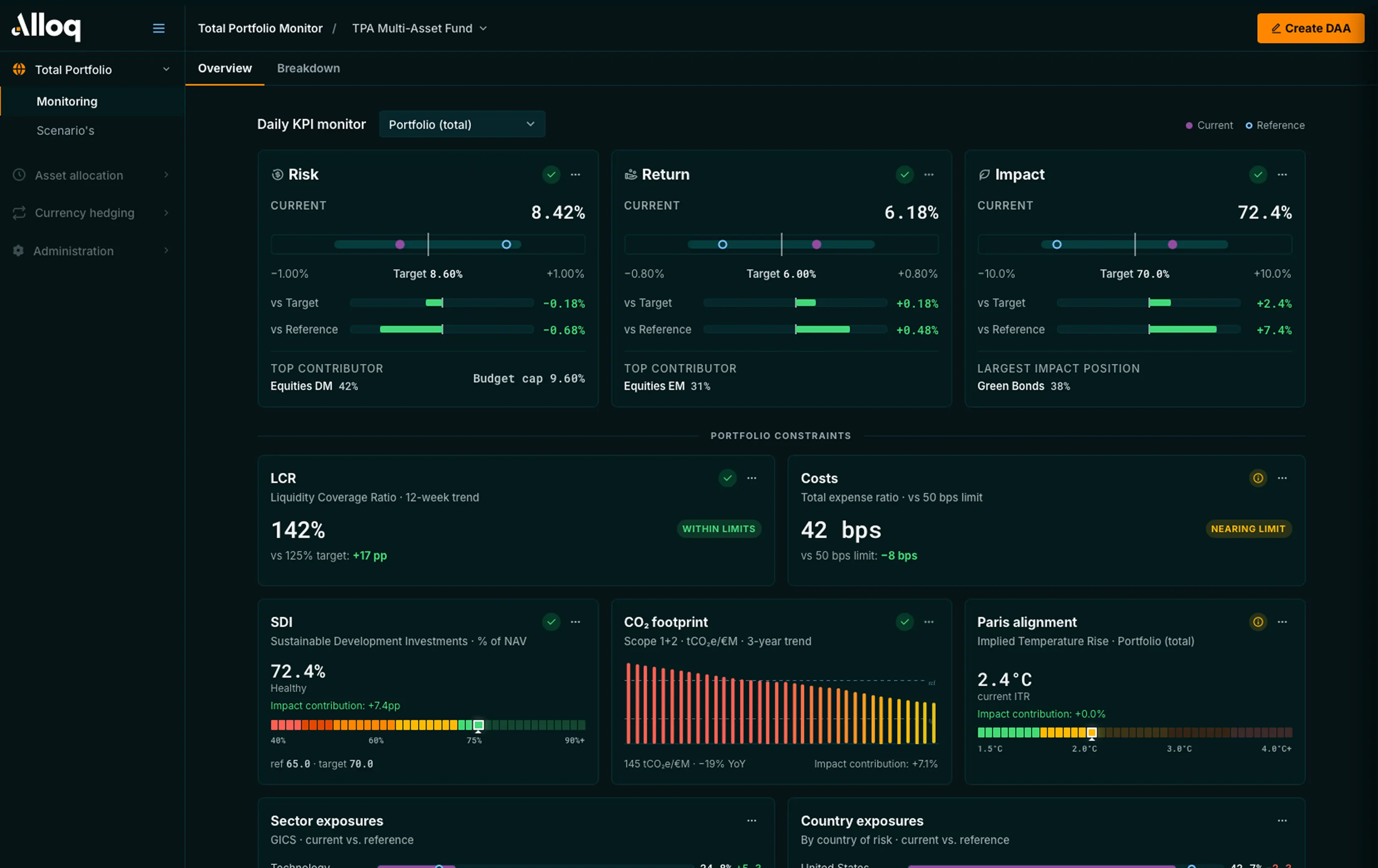Click the Create DAA button

tap(1311, 28)
